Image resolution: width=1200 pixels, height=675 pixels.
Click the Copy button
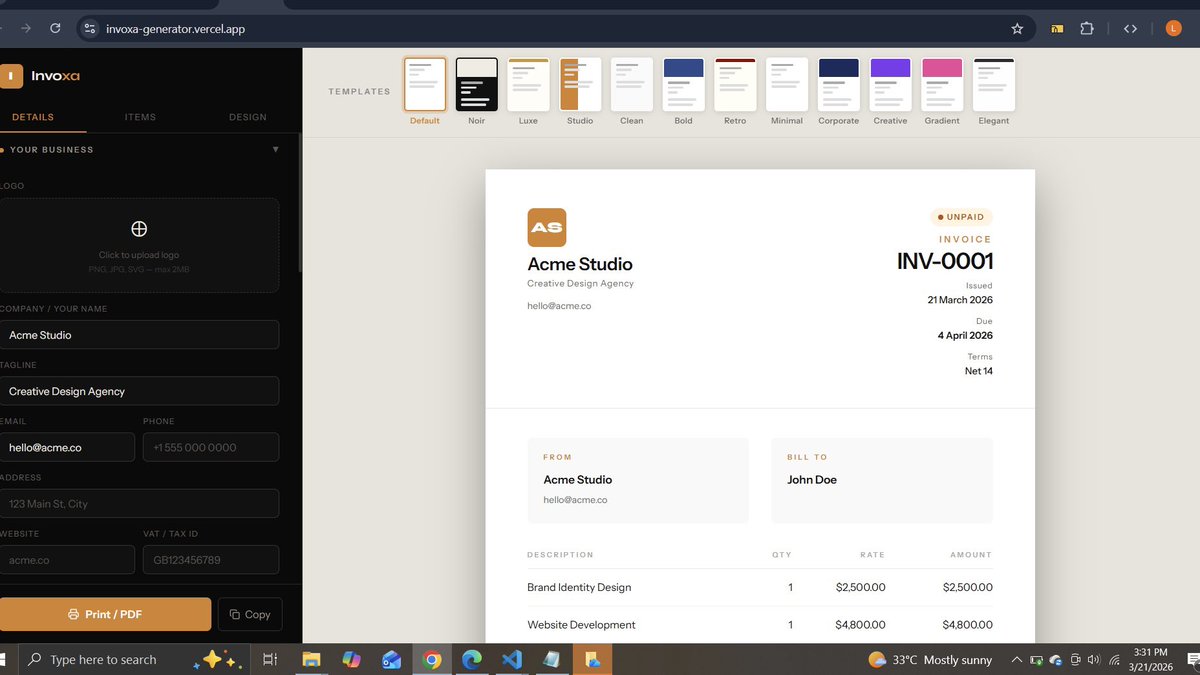coord(250,614)
